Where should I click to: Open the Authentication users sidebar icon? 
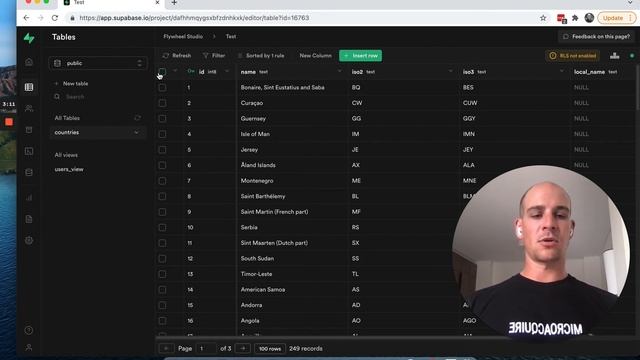coord(29,108)
